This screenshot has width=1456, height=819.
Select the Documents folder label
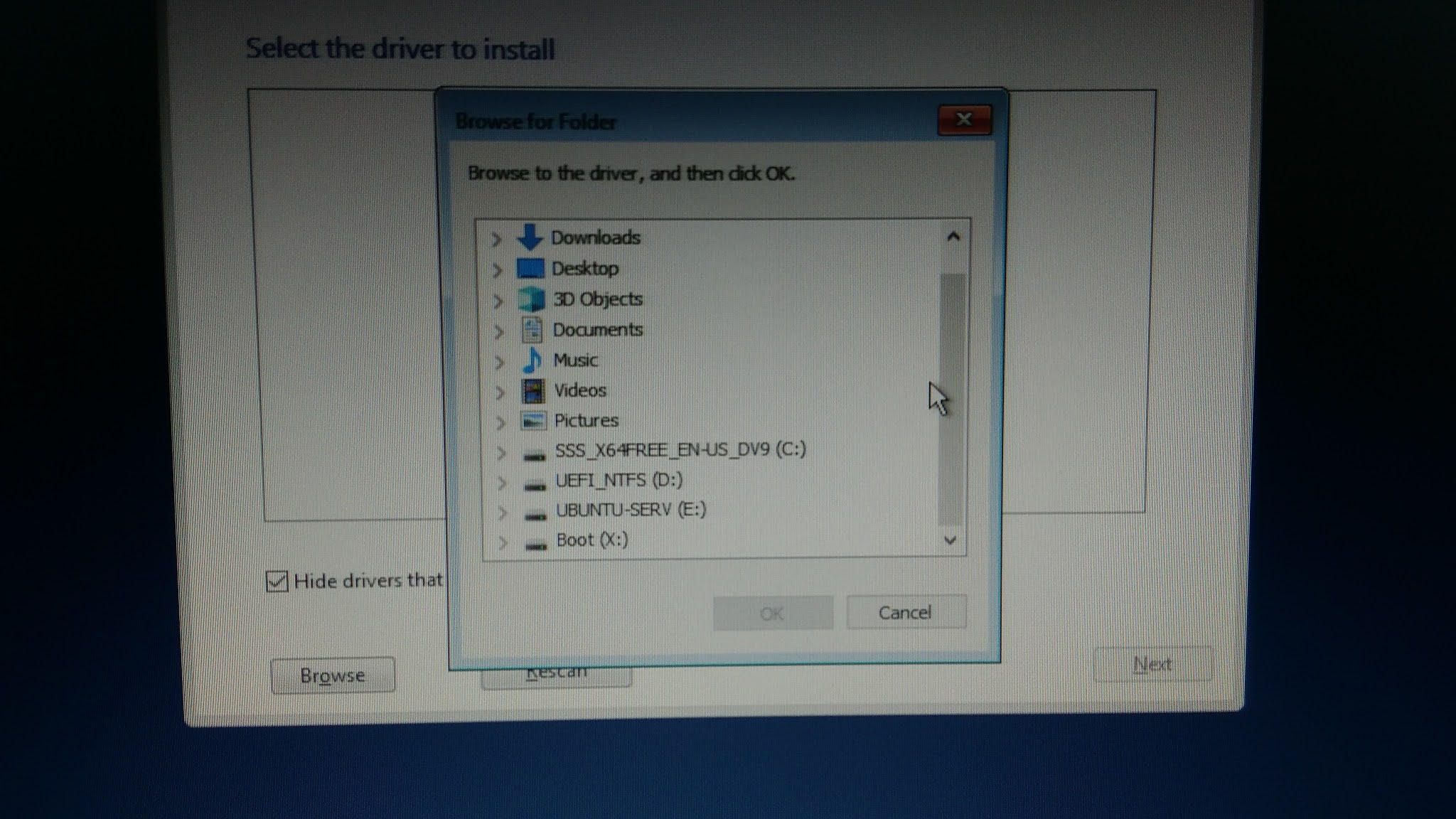coord(597,330)
